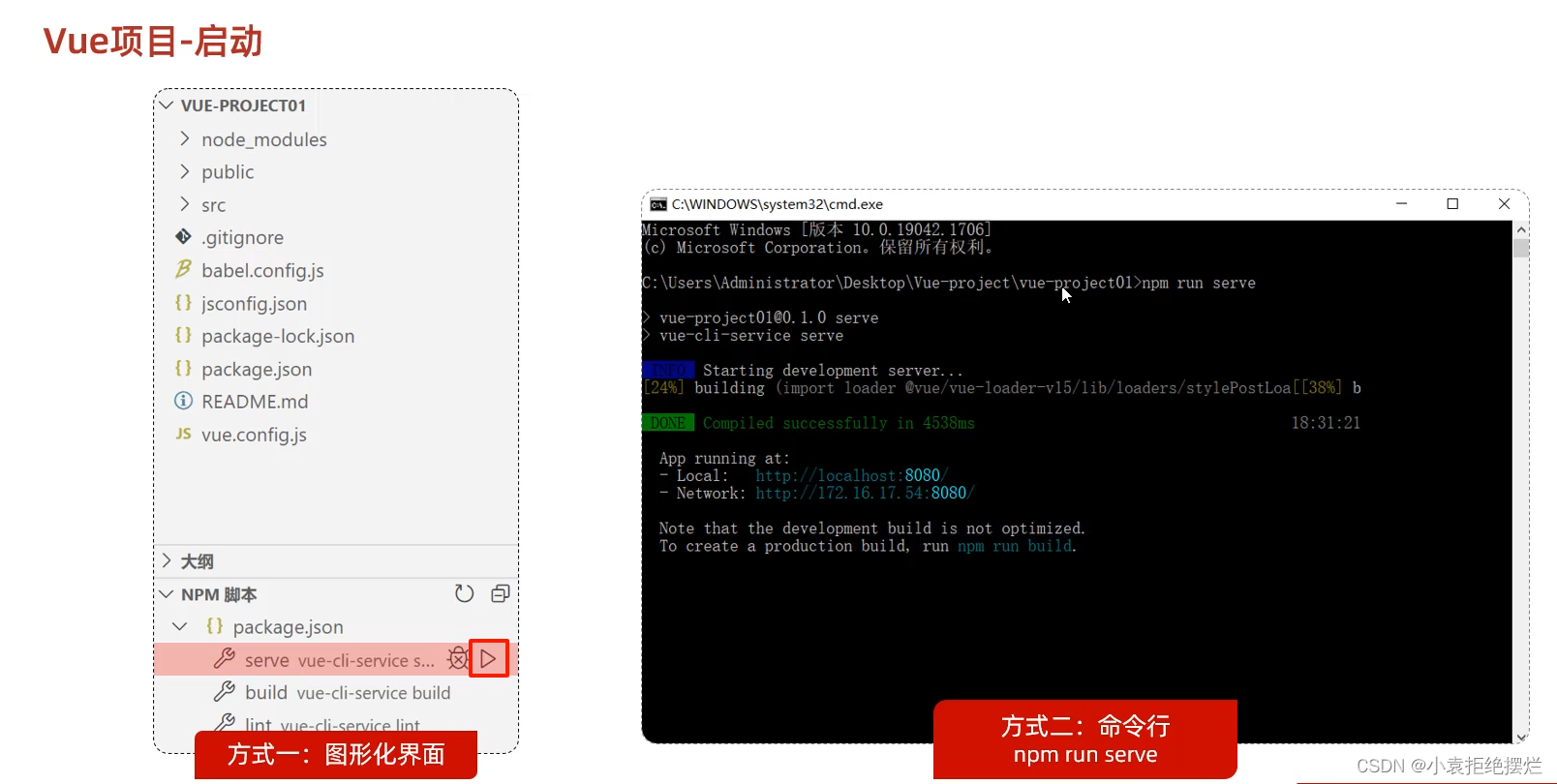
Task: Open the .gitignore file
Action: click(242, 237)
